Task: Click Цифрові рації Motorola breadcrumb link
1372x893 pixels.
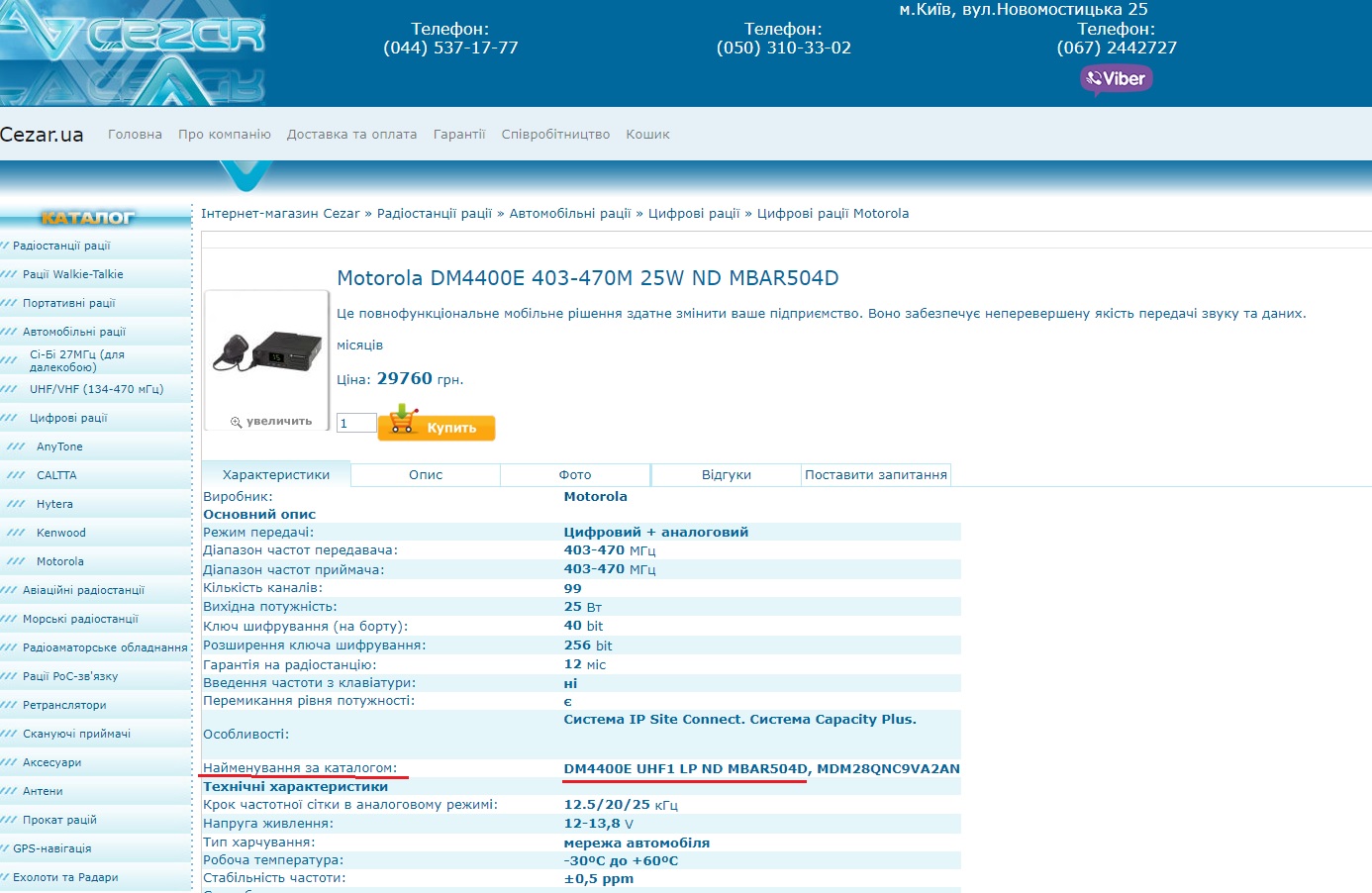Action: (x=833, y=214)
